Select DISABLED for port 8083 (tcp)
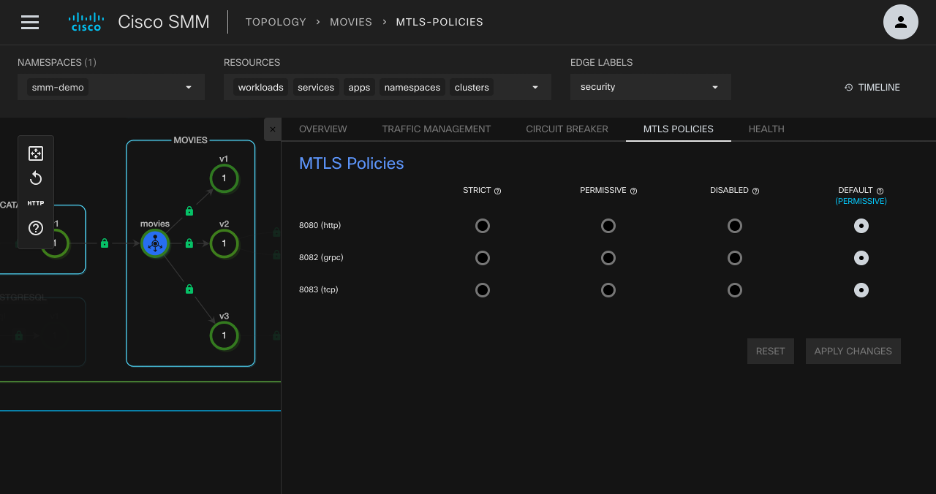Viewport: 936px width, 494px height. click(735, 290)
